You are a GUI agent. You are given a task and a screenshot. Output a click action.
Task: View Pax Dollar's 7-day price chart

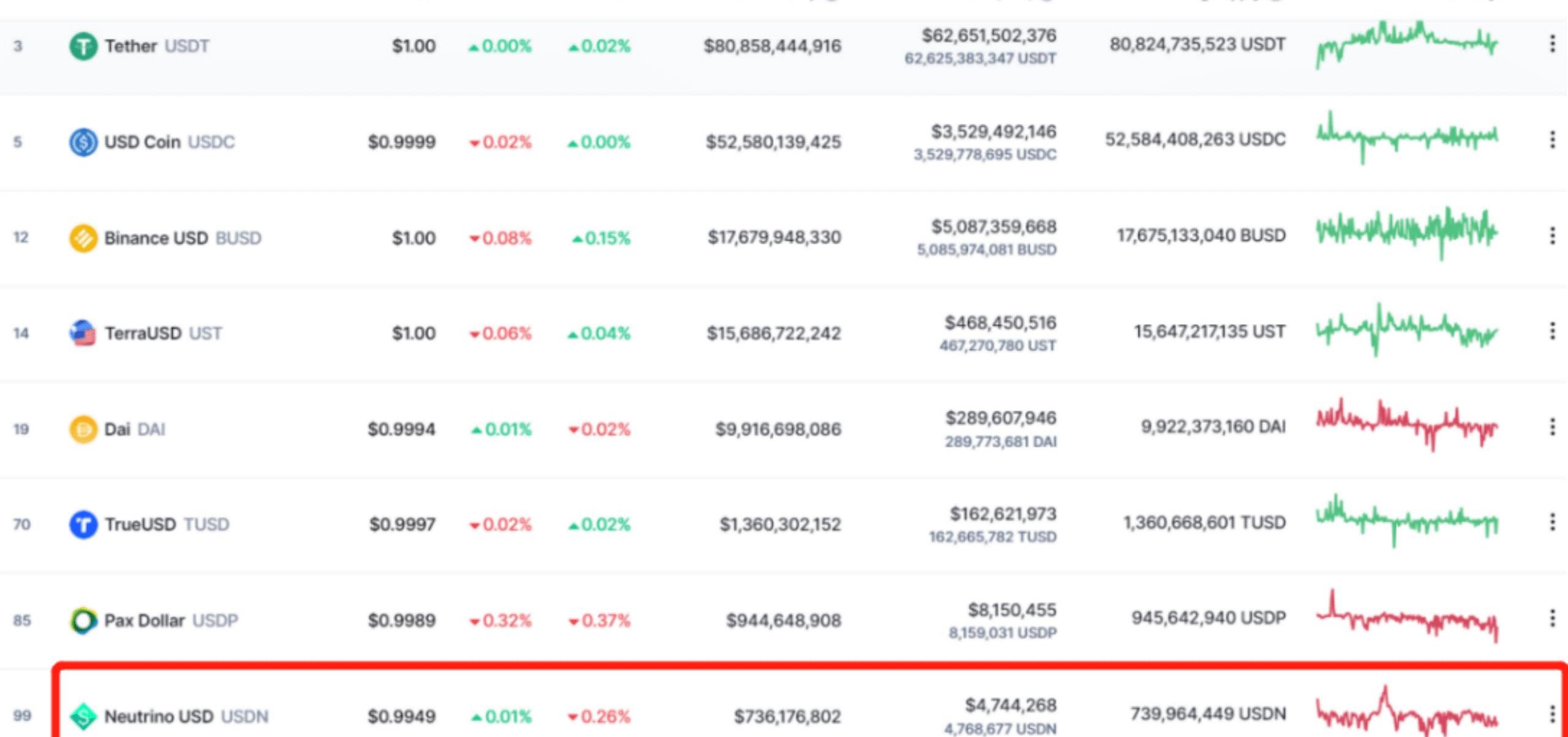[x=1407, y=616]
